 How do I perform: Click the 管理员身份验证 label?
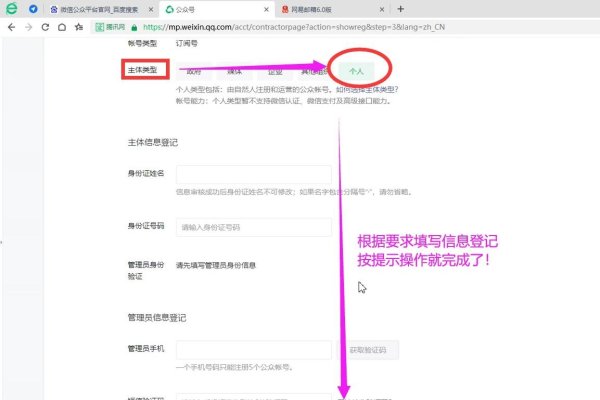pyautogui.click(x=146, y=270)
